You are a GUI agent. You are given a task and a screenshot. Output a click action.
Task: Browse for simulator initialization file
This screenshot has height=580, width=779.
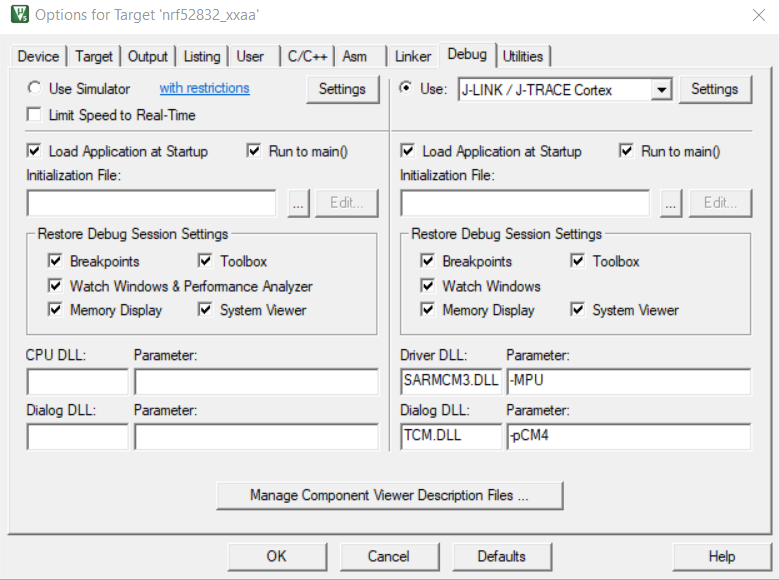point(298,203)
